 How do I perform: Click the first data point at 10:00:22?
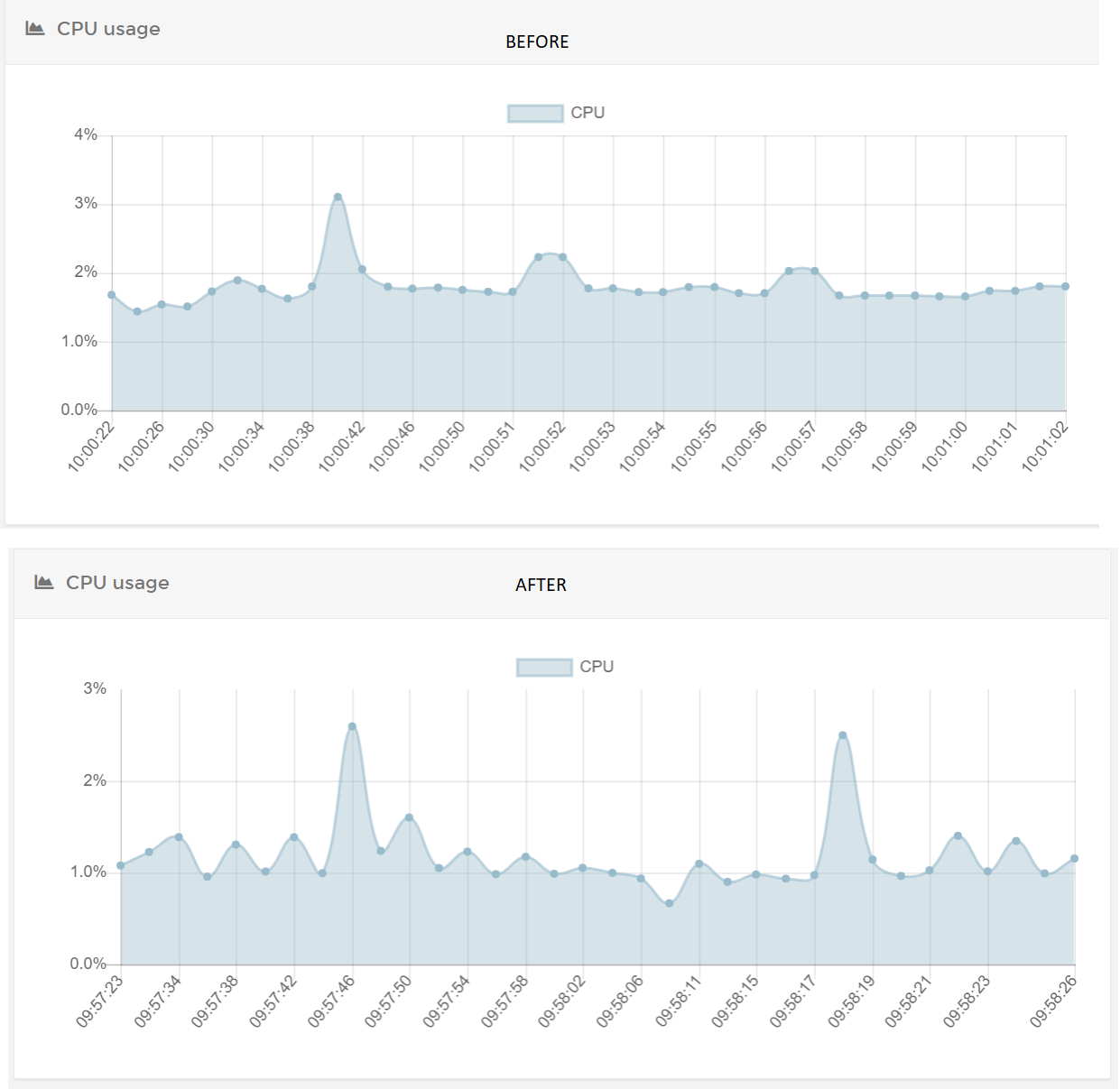pos(112,295)
